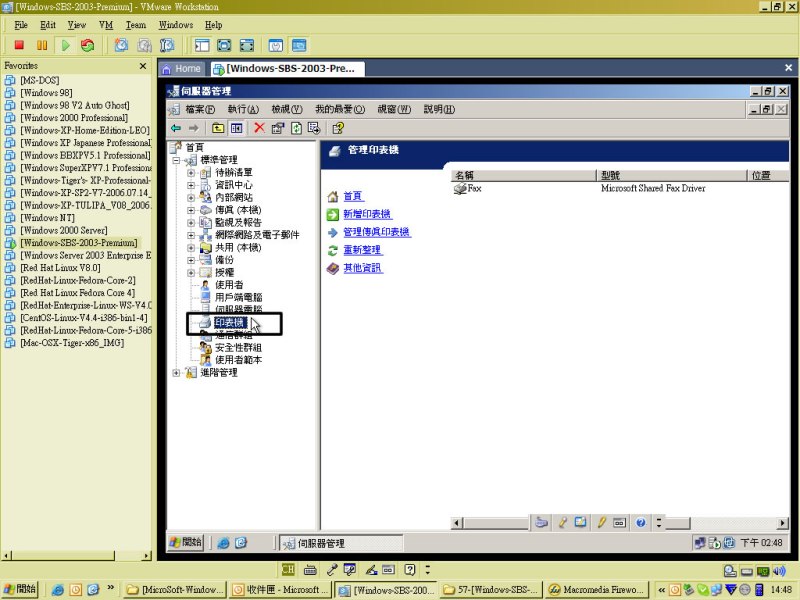800x600 pixels.
Task: Click the 重新整理 link
Action: [362, 250]
